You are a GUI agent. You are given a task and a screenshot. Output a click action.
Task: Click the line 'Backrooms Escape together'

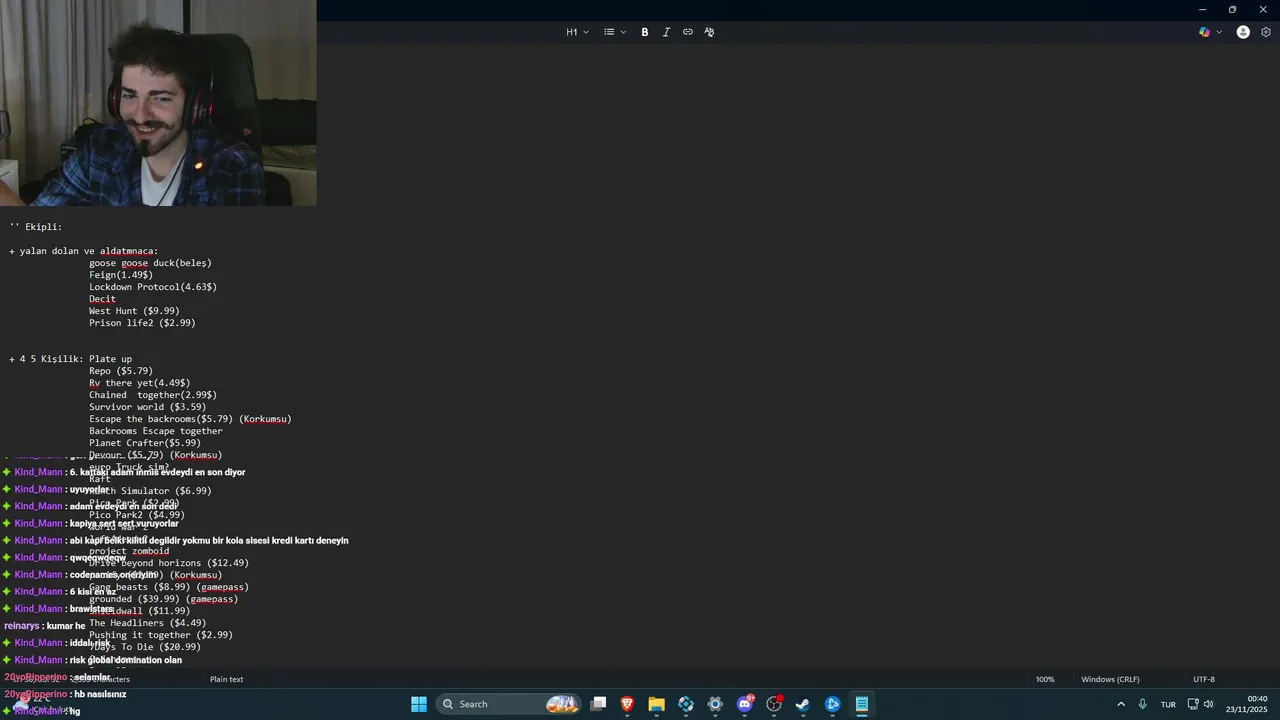coord(156,431)
